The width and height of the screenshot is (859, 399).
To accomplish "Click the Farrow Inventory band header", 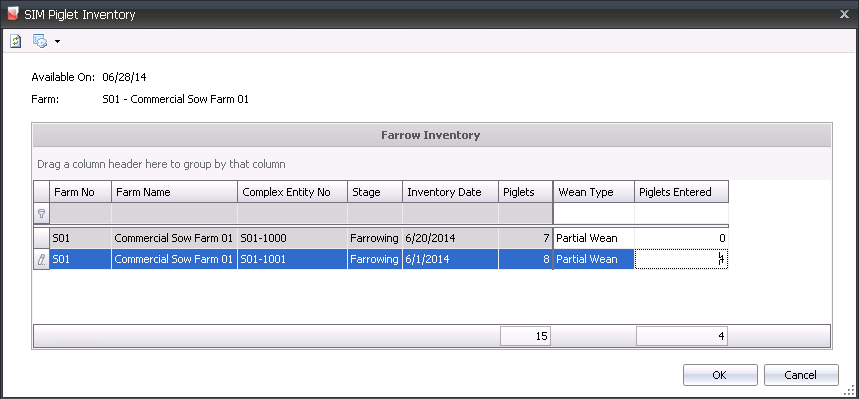I will (432, 135).
